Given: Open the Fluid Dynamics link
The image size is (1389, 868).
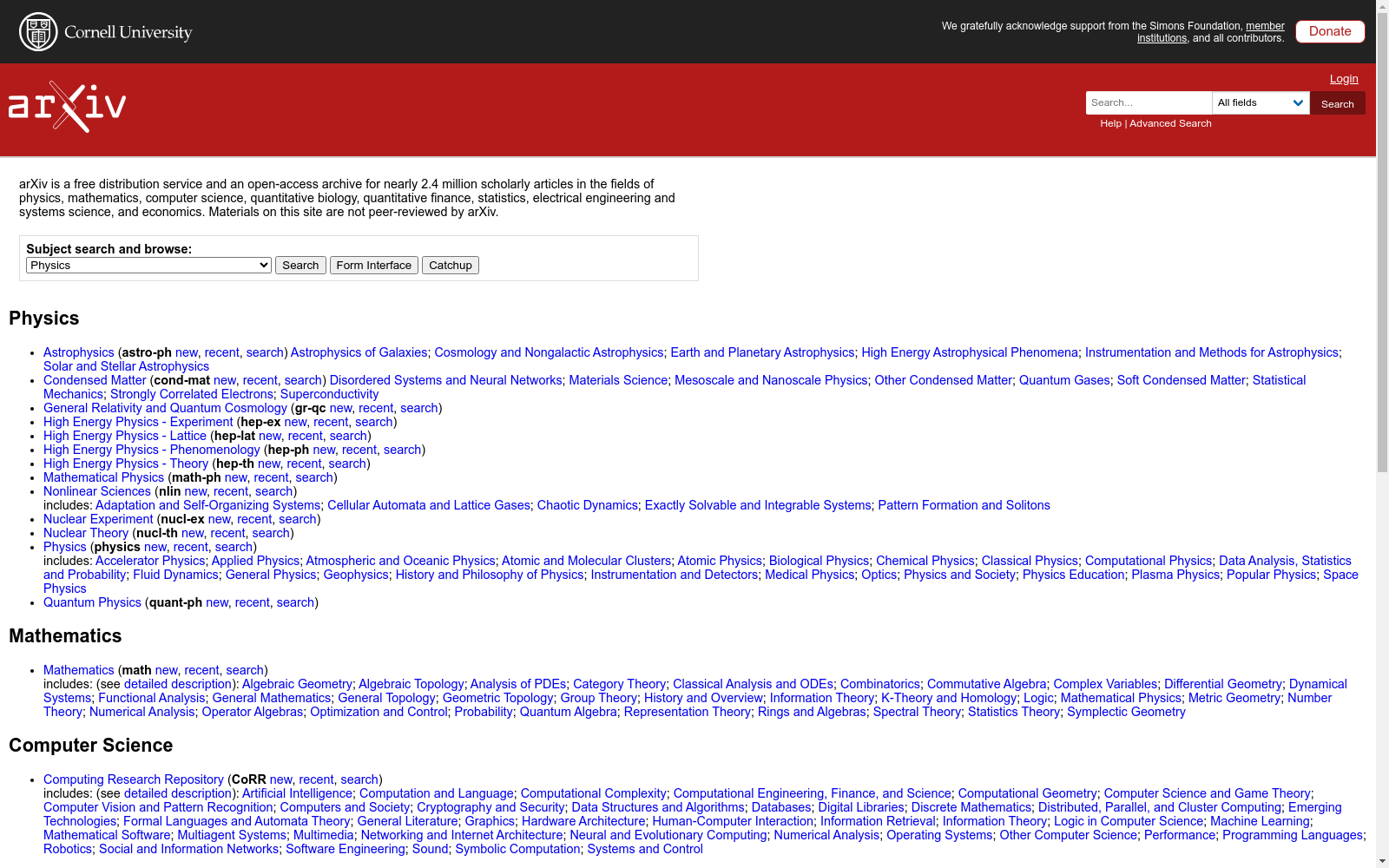Looking at the screenshot, I should pyautogui.click(x=175, y=575).
